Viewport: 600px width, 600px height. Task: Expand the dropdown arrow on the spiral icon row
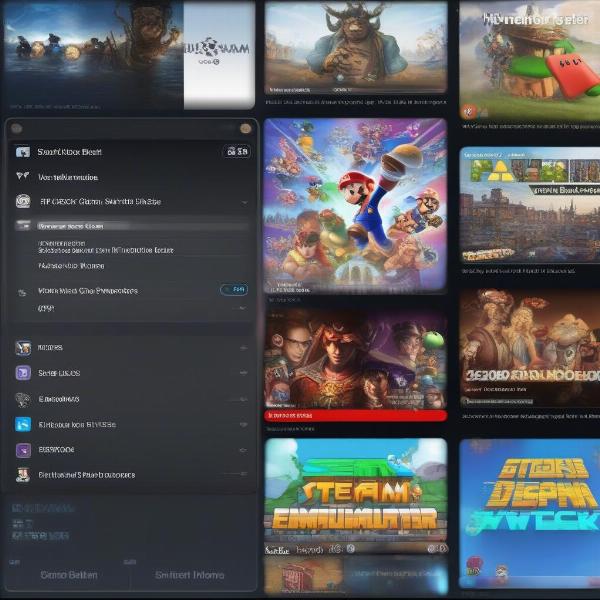[x=245, y=202]
